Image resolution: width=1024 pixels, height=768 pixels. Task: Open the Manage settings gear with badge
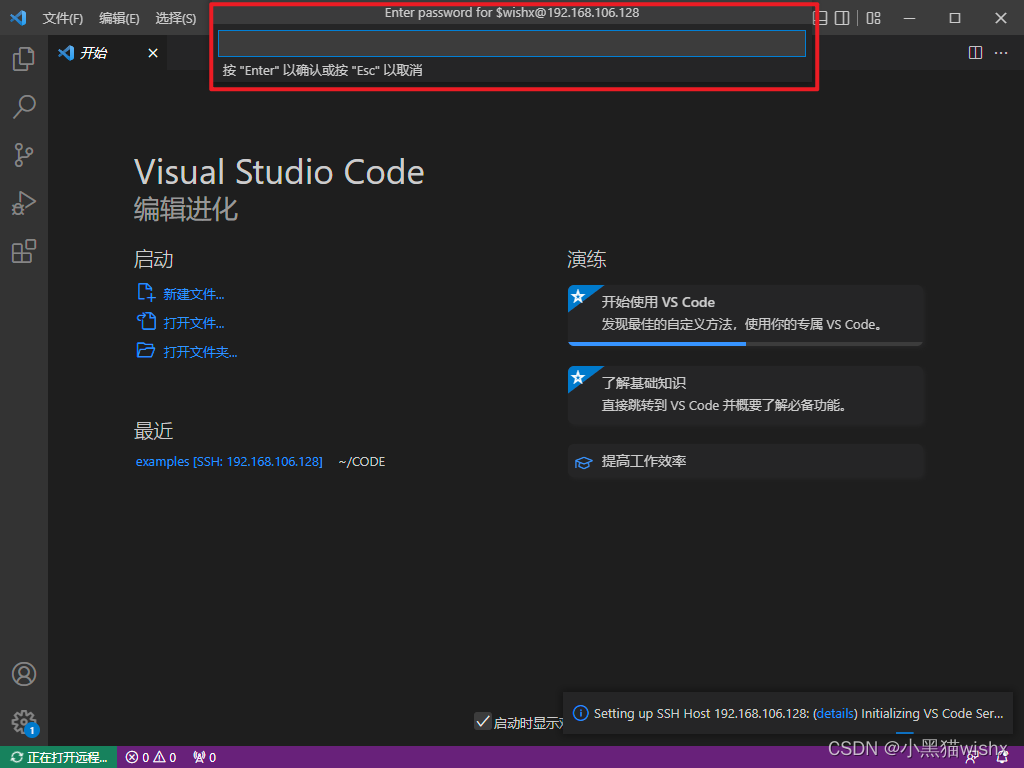click(23, 722)
